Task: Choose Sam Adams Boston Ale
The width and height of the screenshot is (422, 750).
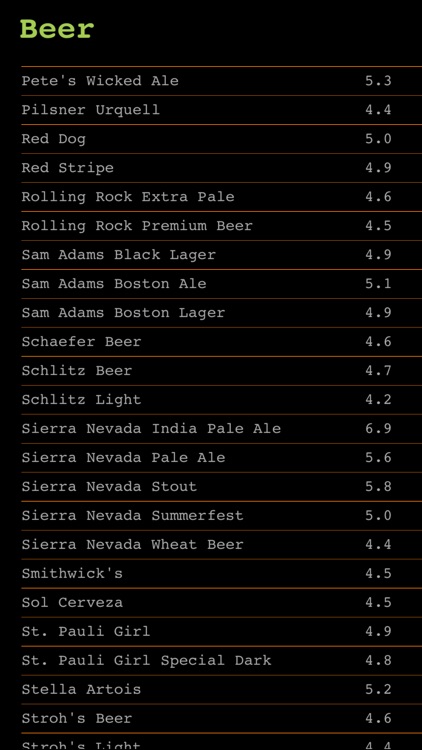Action: (222, 284)
